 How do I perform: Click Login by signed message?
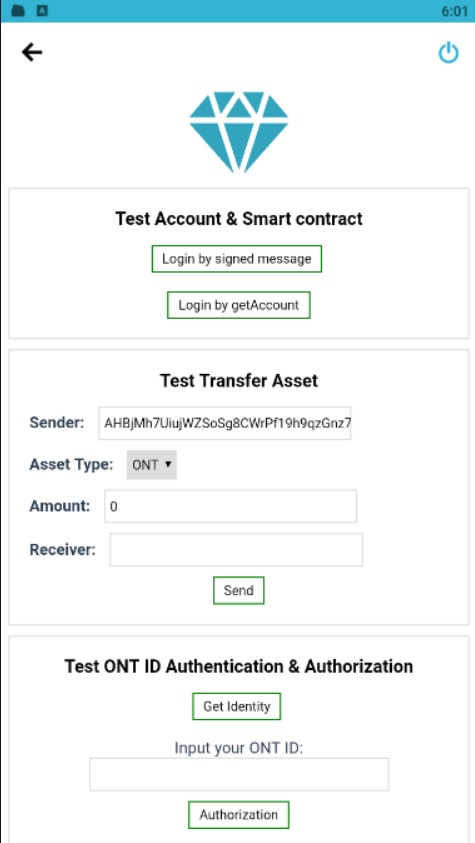coord(237,259)
